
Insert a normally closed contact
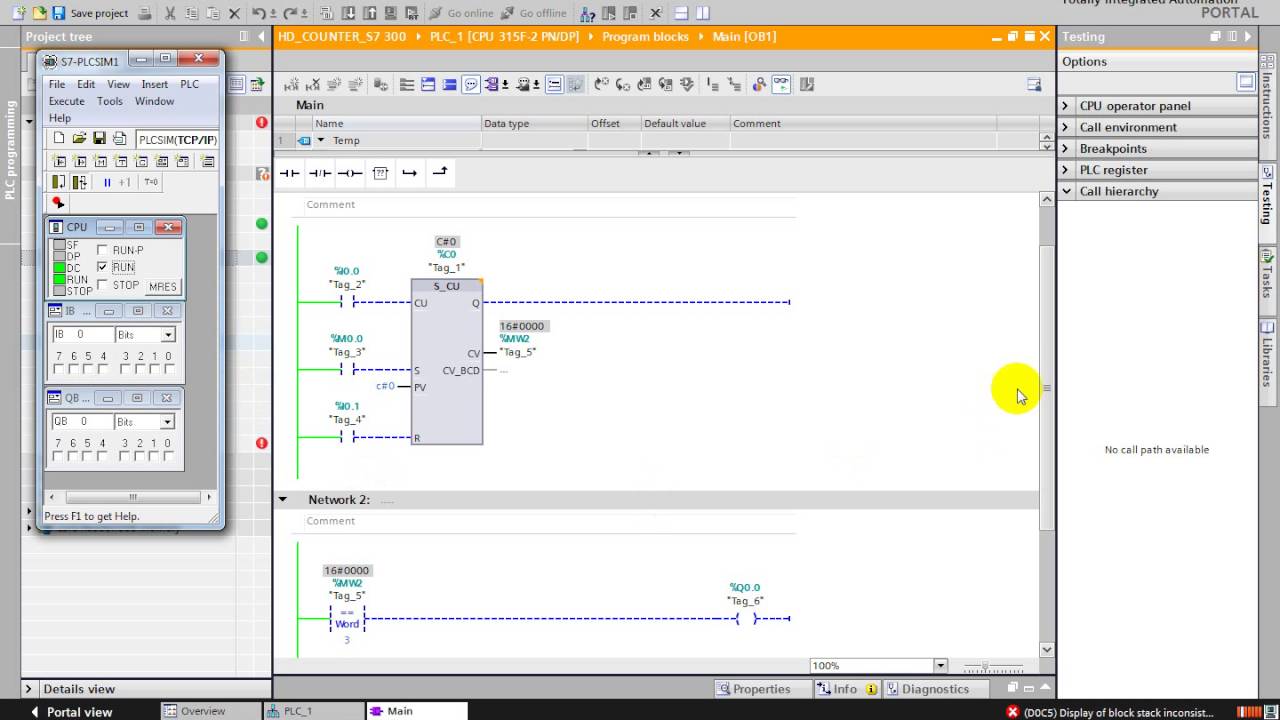pyautogui.click(x=319, y=173)
